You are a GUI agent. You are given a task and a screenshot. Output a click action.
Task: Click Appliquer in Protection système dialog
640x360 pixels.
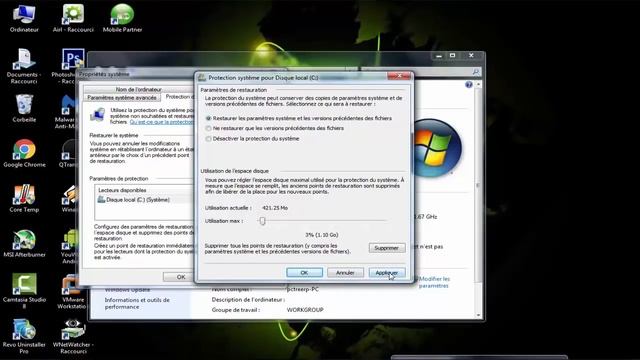(387, 272)
